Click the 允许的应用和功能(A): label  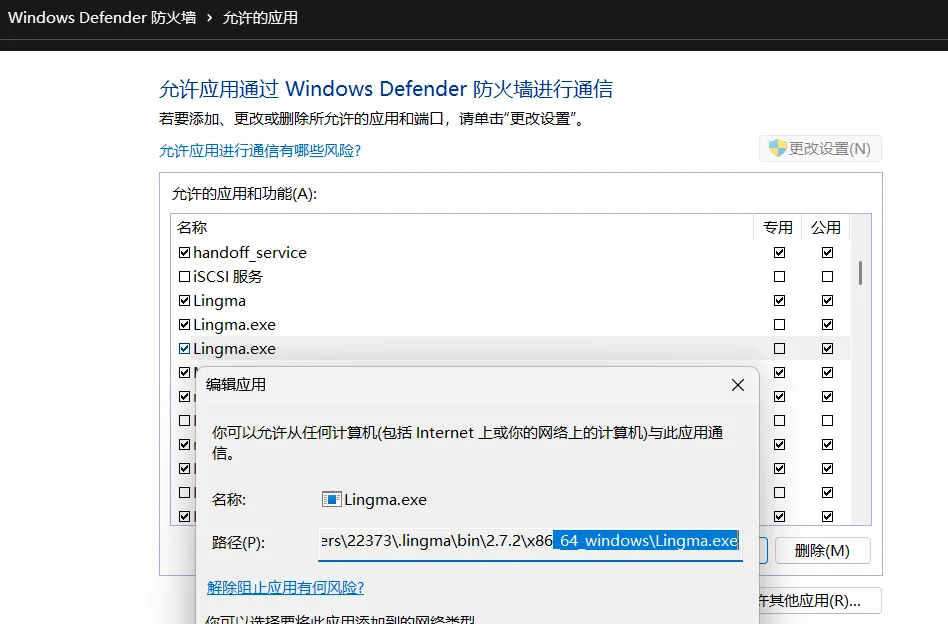tap(244, 193)
